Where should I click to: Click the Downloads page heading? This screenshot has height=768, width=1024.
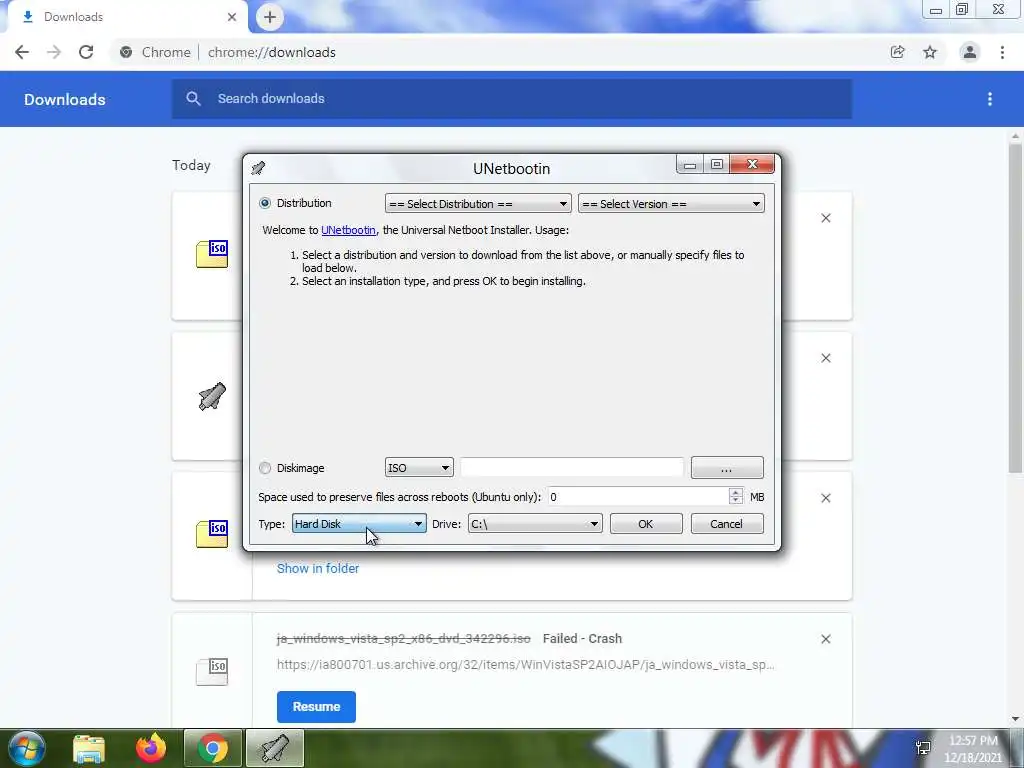(65, 99)
